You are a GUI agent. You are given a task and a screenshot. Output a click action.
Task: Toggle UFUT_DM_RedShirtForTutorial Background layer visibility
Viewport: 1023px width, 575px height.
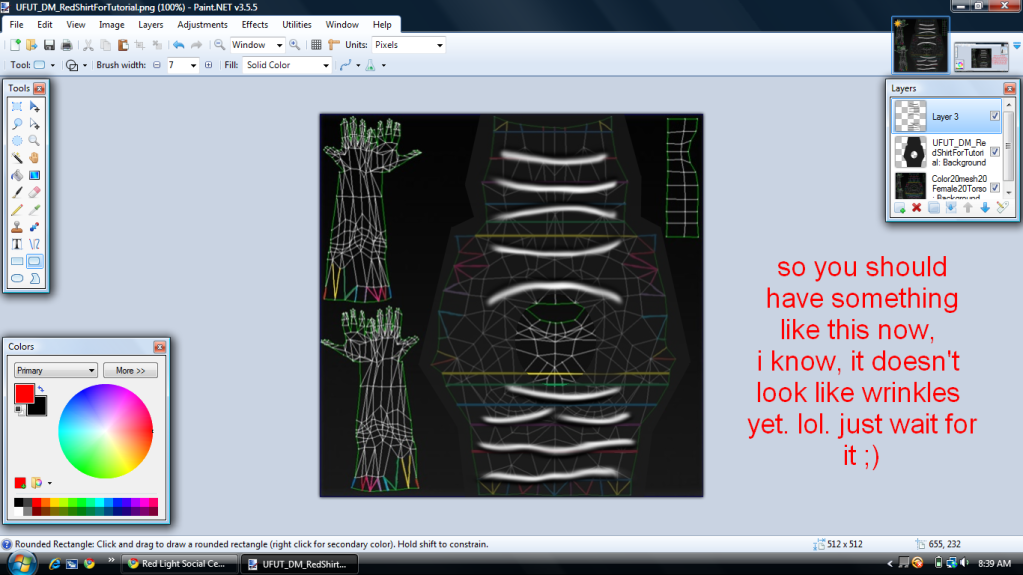point(995,151)
